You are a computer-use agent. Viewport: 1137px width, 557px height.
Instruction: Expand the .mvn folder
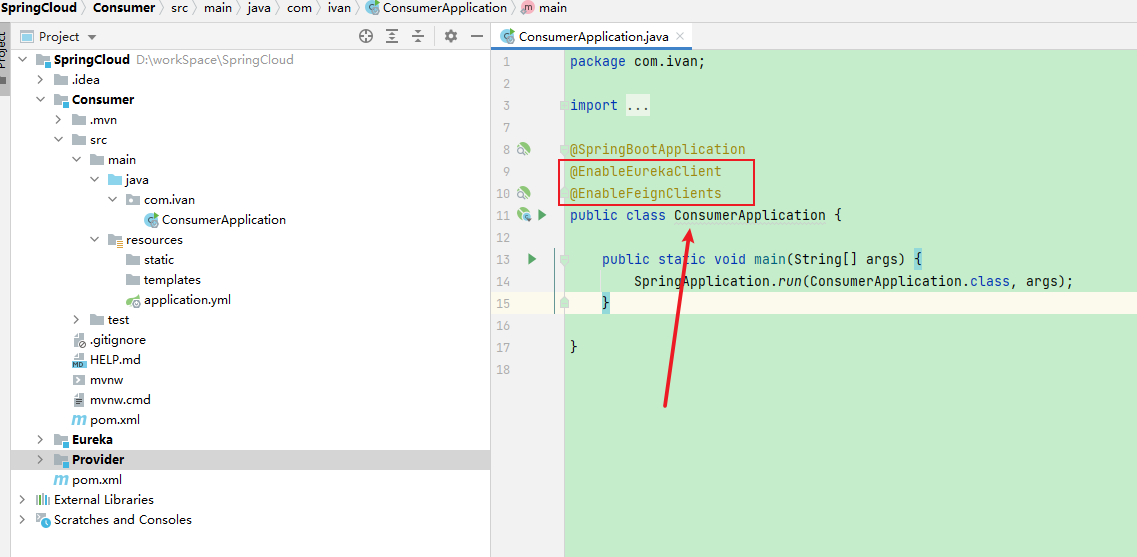coord(58,120)
